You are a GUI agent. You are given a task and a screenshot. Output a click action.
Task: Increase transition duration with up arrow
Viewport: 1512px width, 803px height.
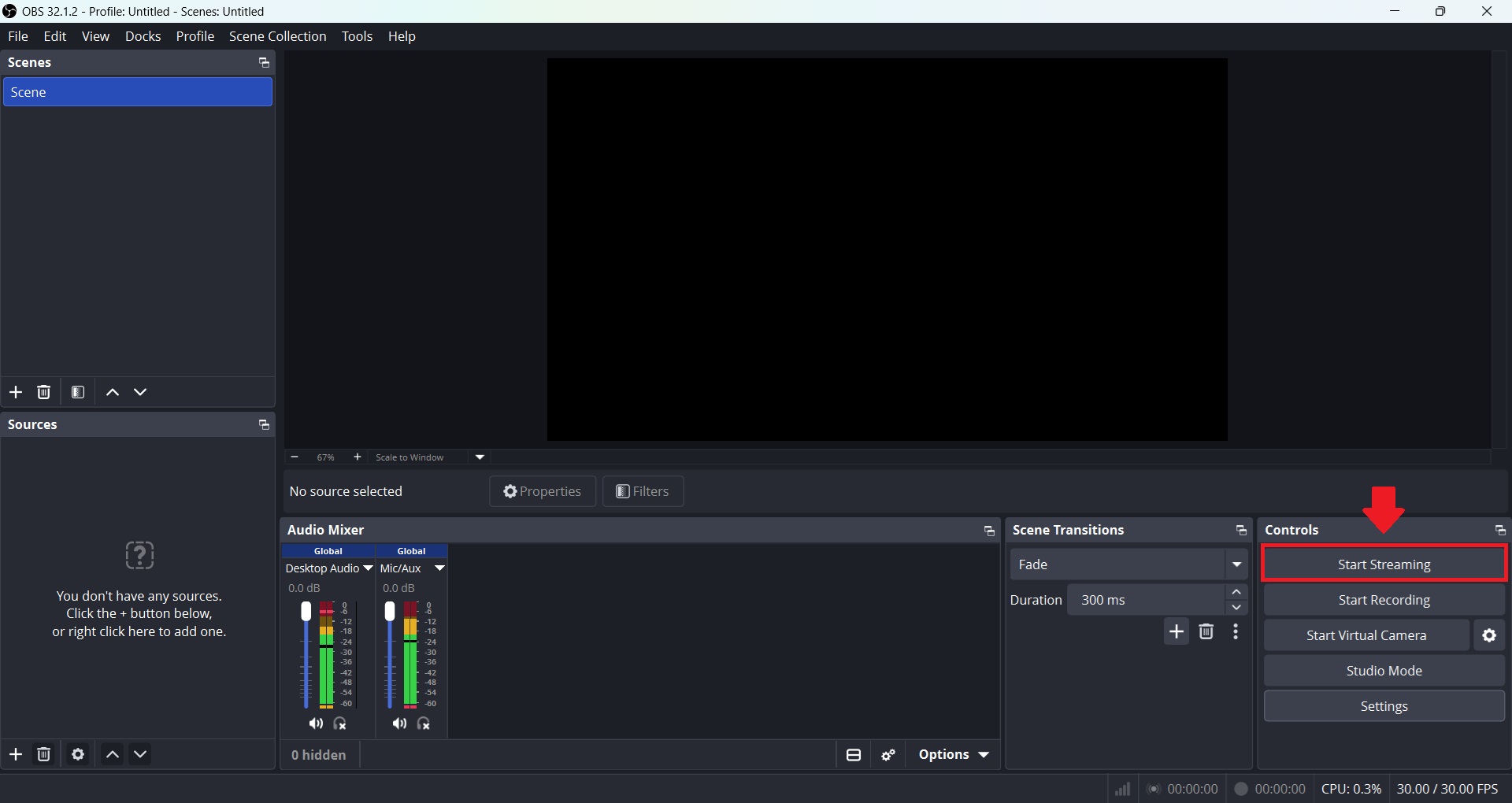point(1236,592)
